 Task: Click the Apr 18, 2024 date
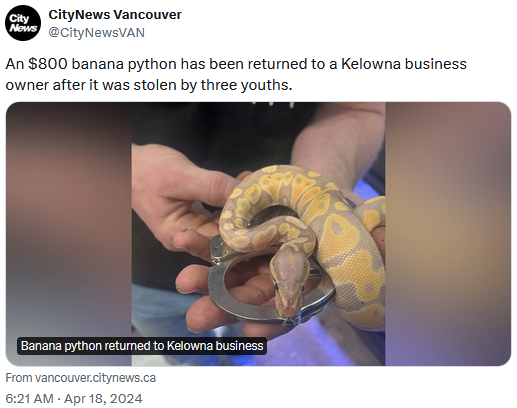(103, 399)
